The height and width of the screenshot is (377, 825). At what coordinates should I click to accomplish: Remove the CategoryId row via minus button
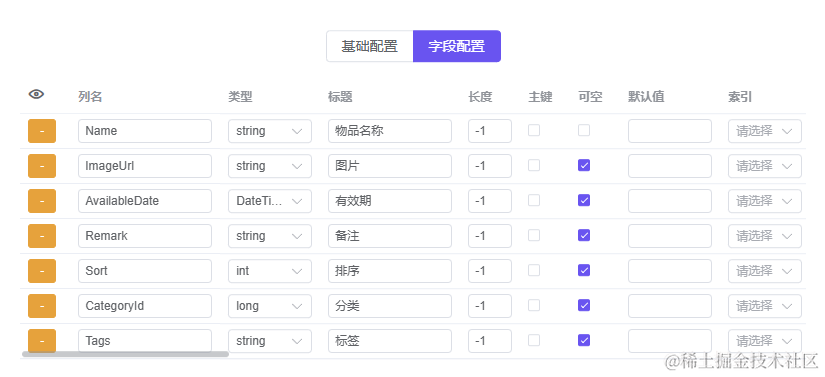(x=42, y=306)
